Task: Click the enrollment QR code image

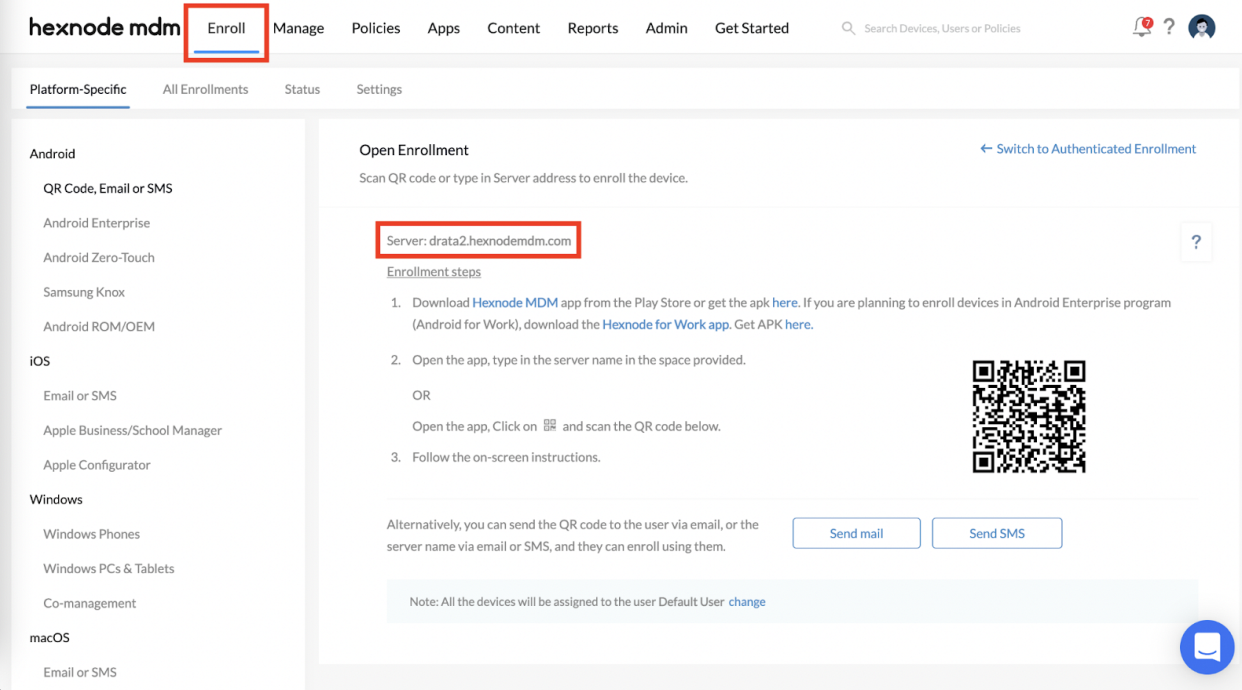Action: coord(1029,416)
